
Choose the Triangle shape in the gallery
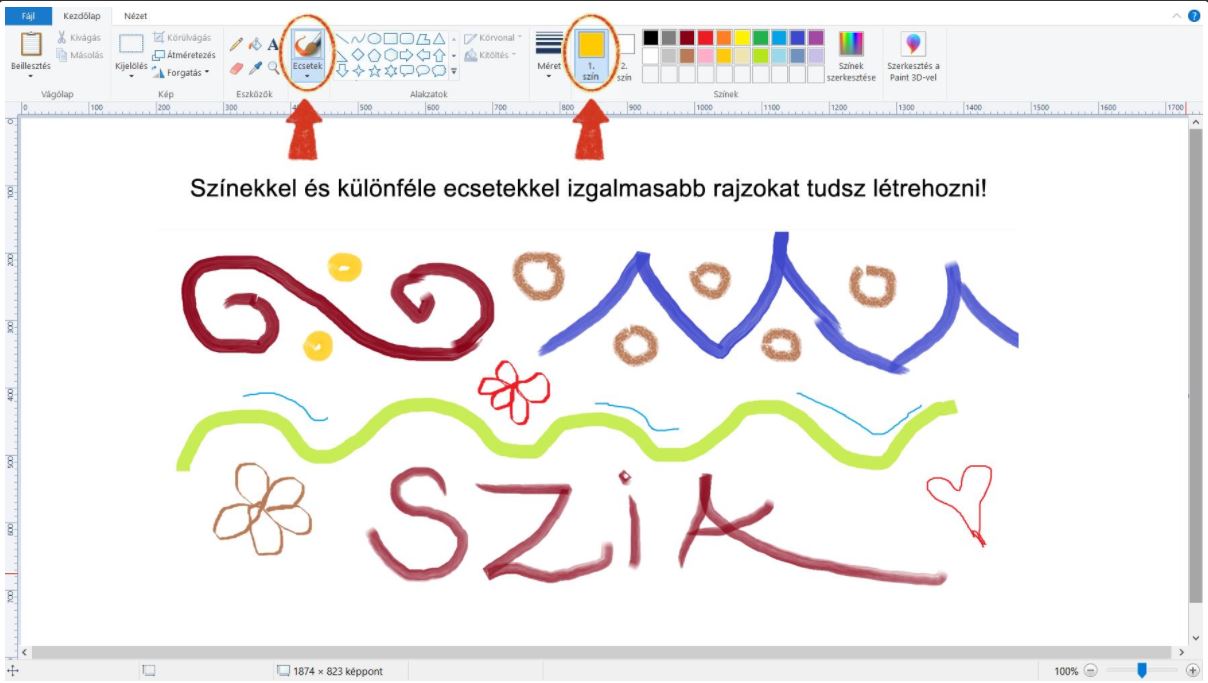click(x=438, y=39)
